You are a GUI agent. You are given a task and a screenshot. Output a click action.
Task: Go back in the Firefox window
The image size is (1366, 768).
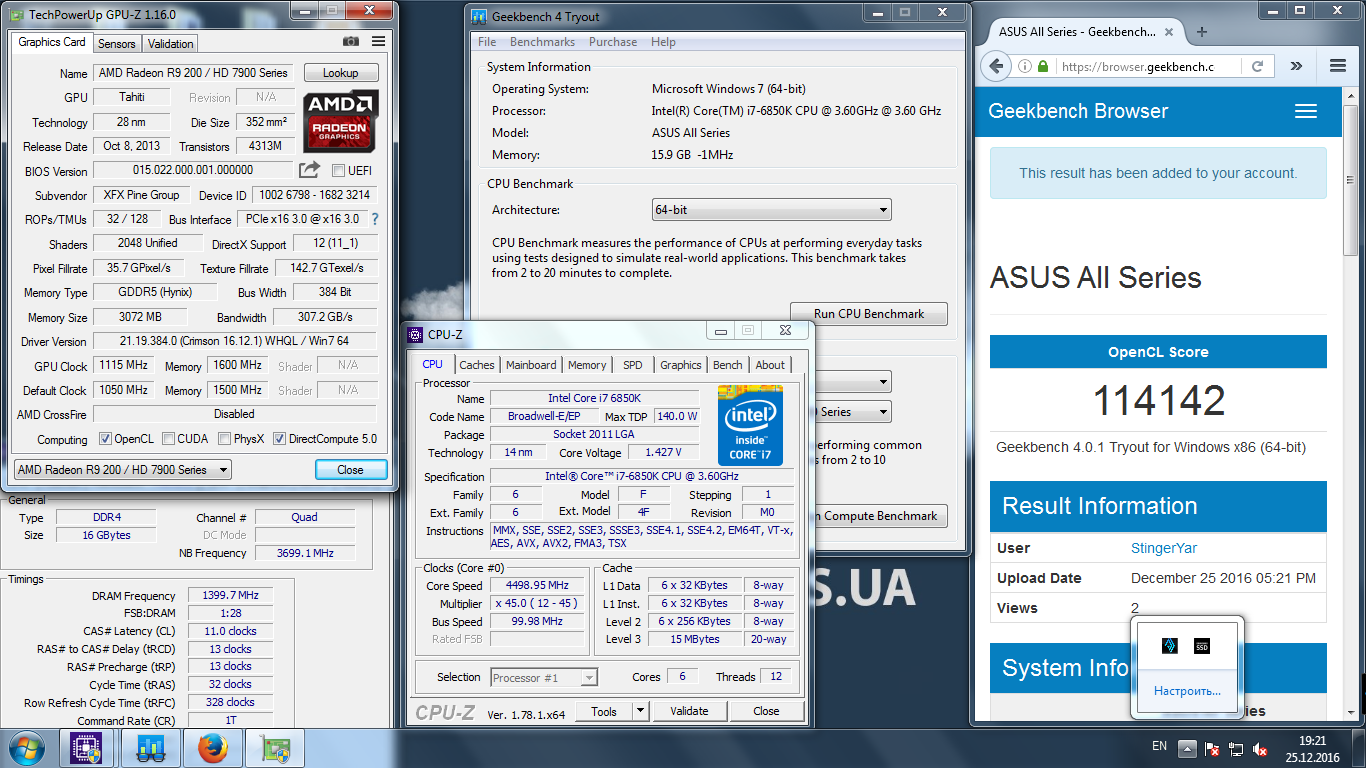996,66
